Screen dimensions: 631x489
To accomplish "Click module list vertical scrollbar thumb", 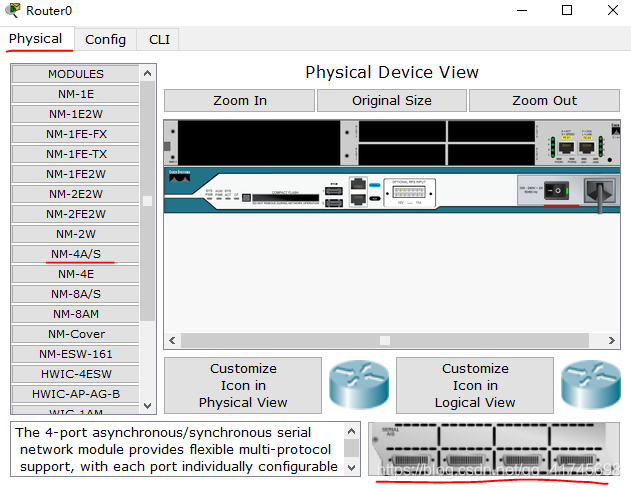I will coord(148,201).
